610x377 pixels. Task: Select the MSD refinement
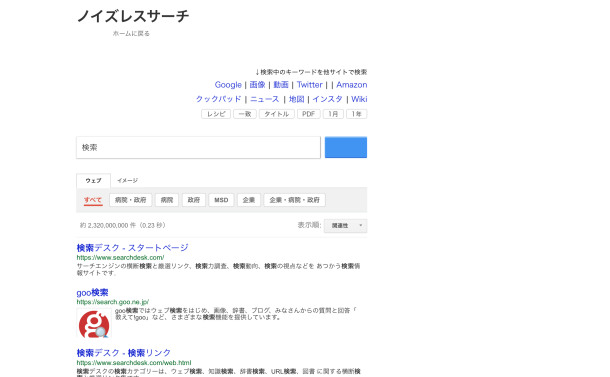(x=221, y=200)
